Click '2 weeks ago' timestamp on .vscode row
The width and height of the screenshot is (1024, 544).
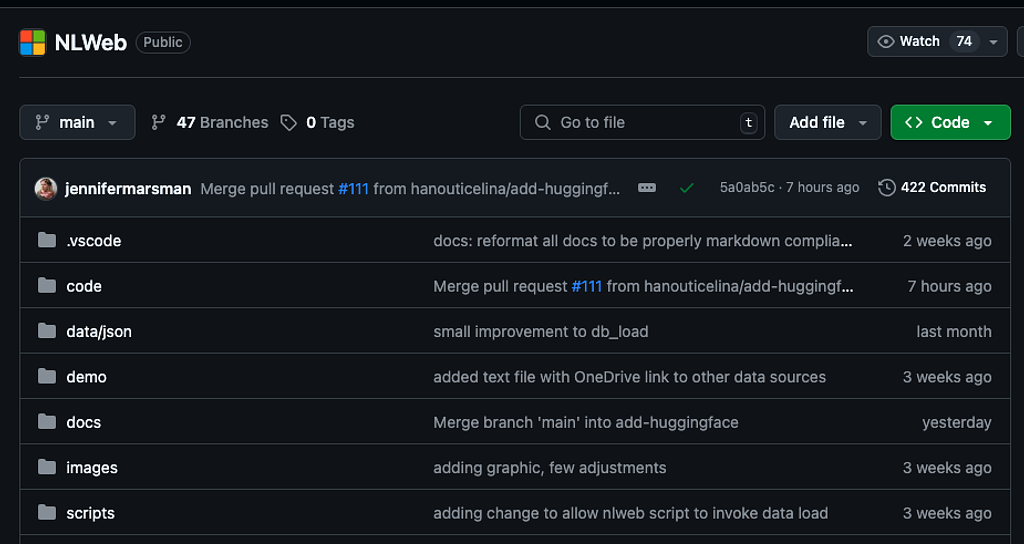point(947,240)
